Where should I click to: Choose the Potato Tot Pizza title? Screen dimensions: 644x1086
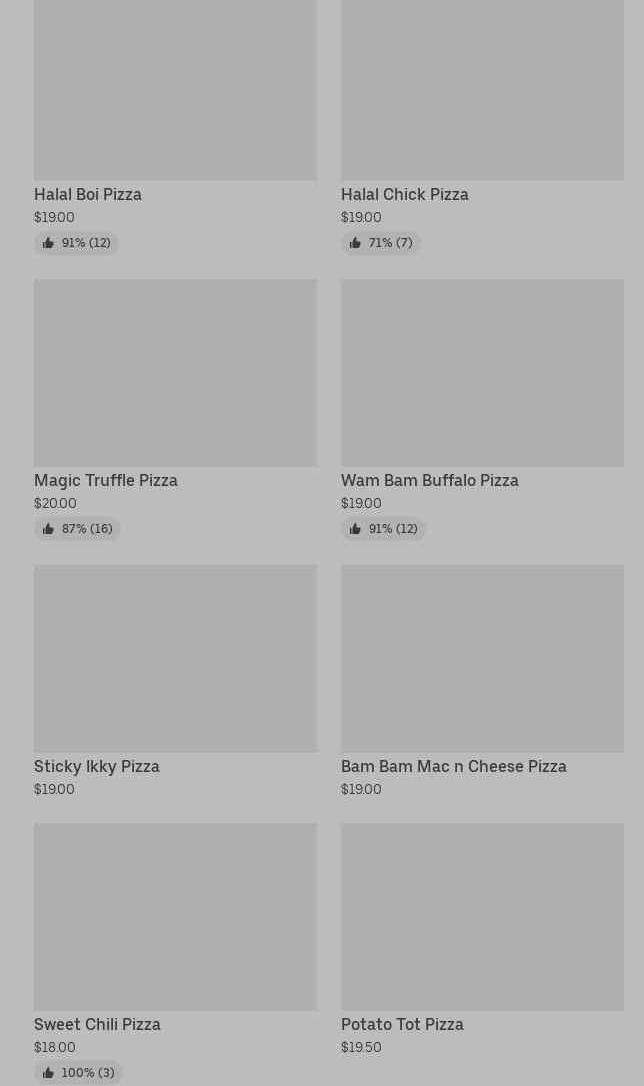click(x=402, y=1024)
